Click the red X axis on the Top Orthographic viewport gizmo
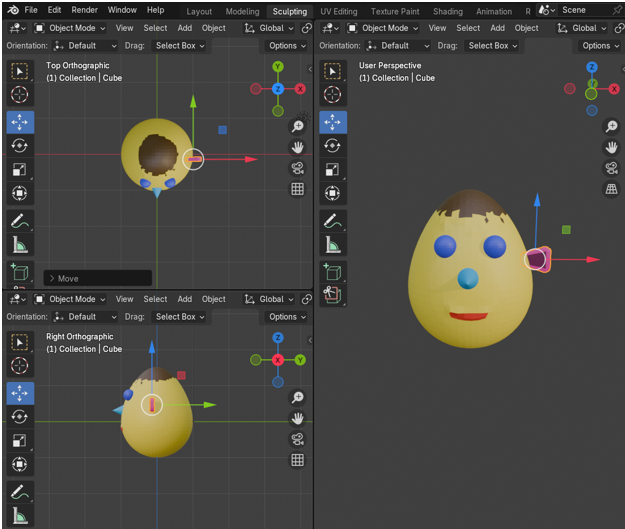625x529 pixels. (x=301, y=89)
